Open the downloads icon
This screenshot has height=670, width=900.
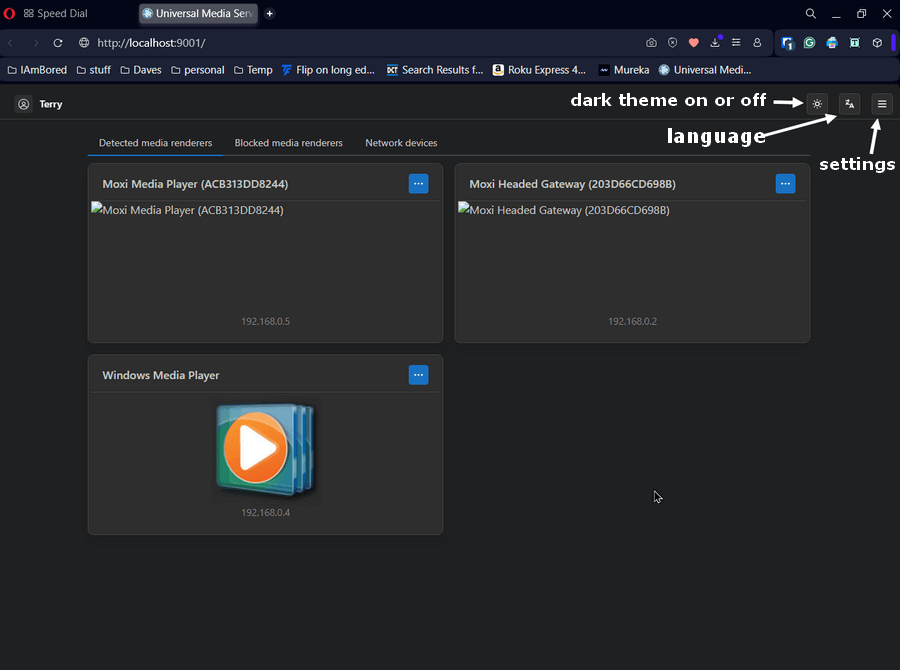715,42
